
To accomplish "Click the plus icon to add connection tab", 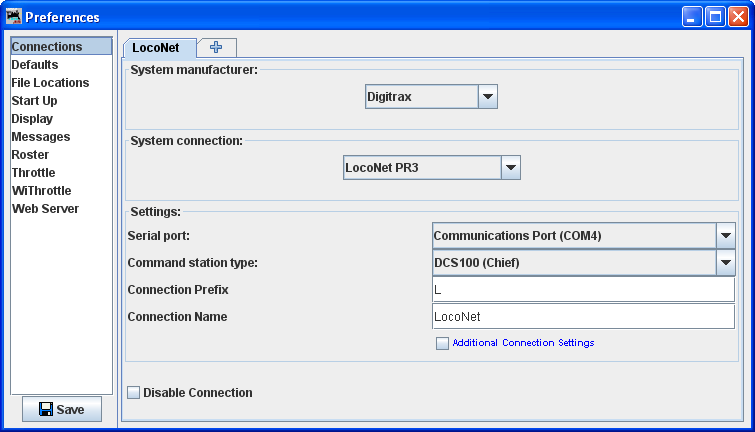I will point(216,47).
